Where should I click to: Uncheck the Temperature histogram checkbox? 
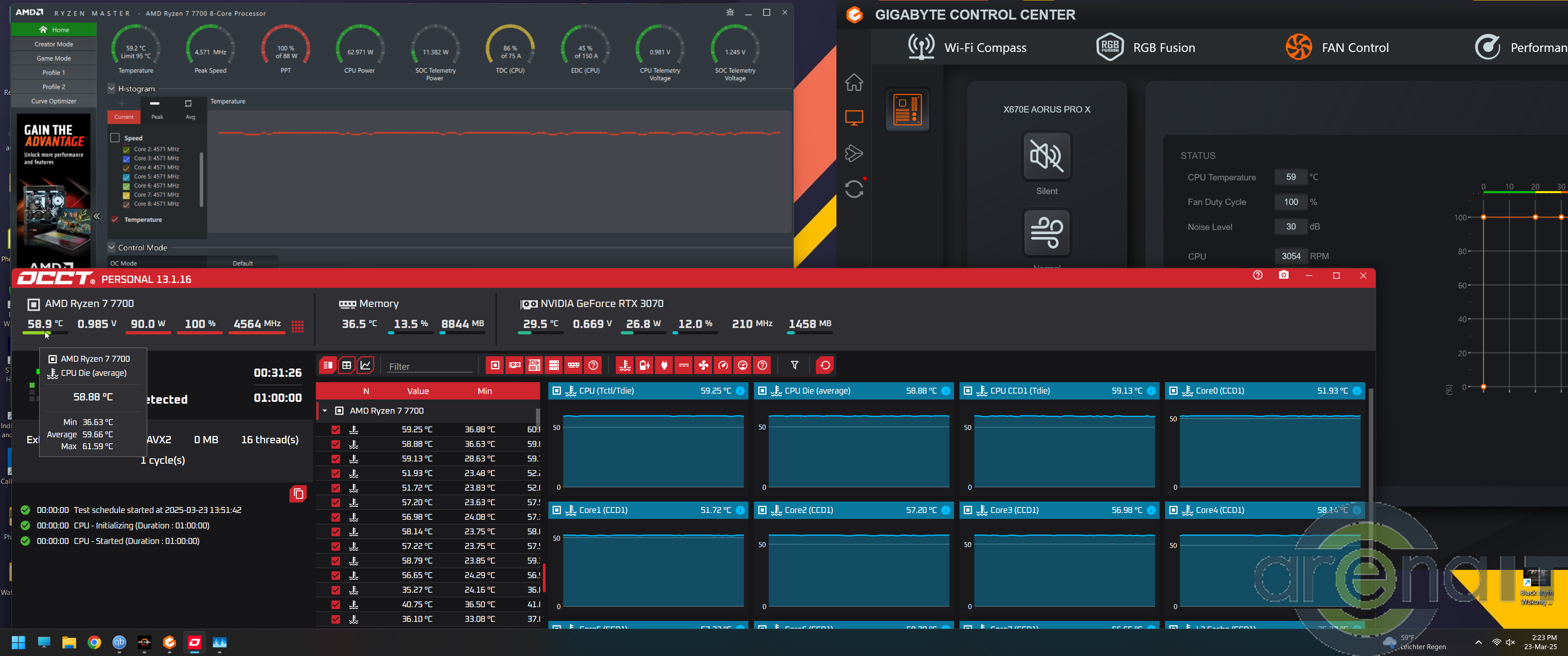click(x=114, y=219)
